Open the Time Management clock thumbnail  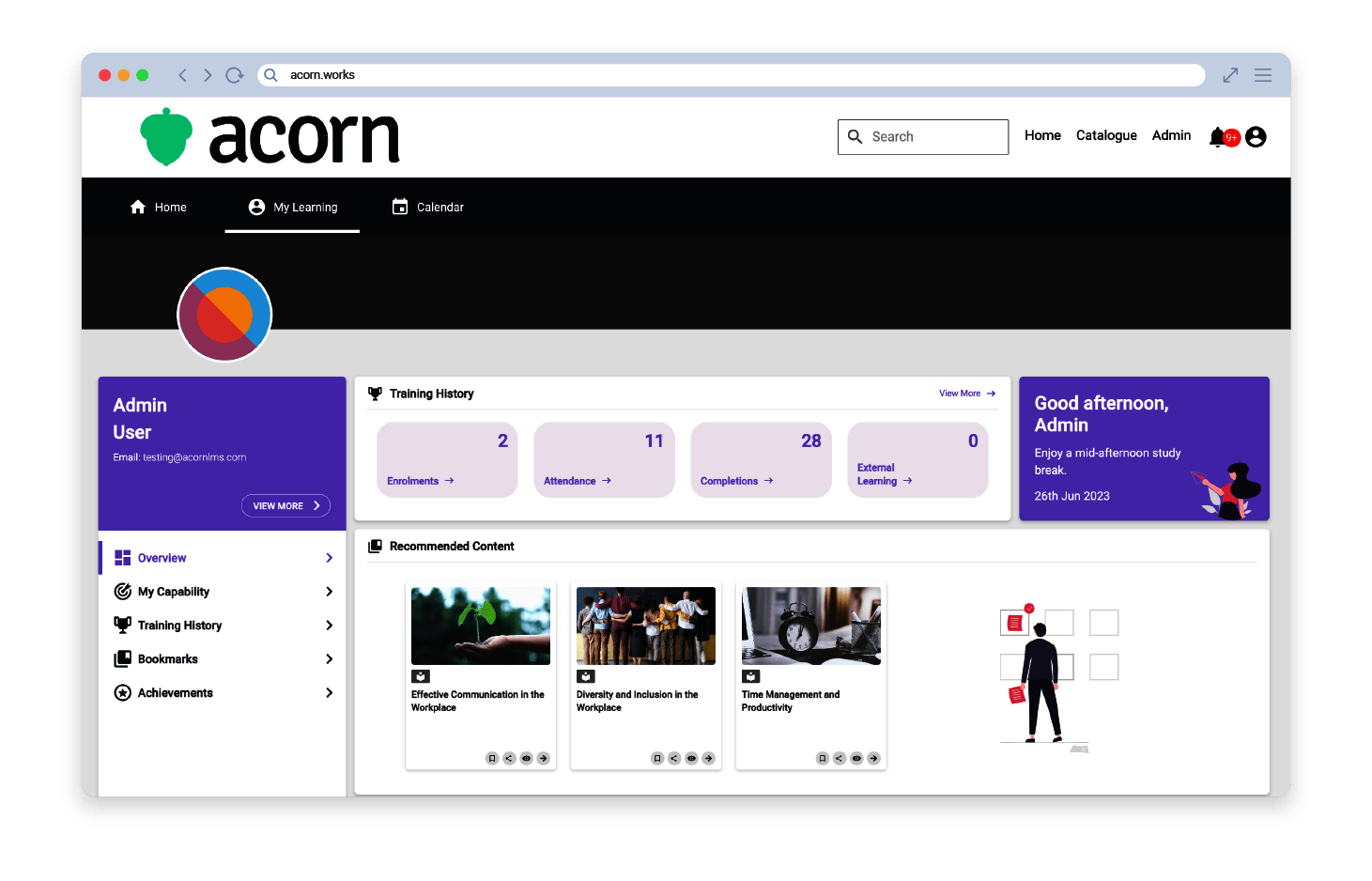(811, 626)
